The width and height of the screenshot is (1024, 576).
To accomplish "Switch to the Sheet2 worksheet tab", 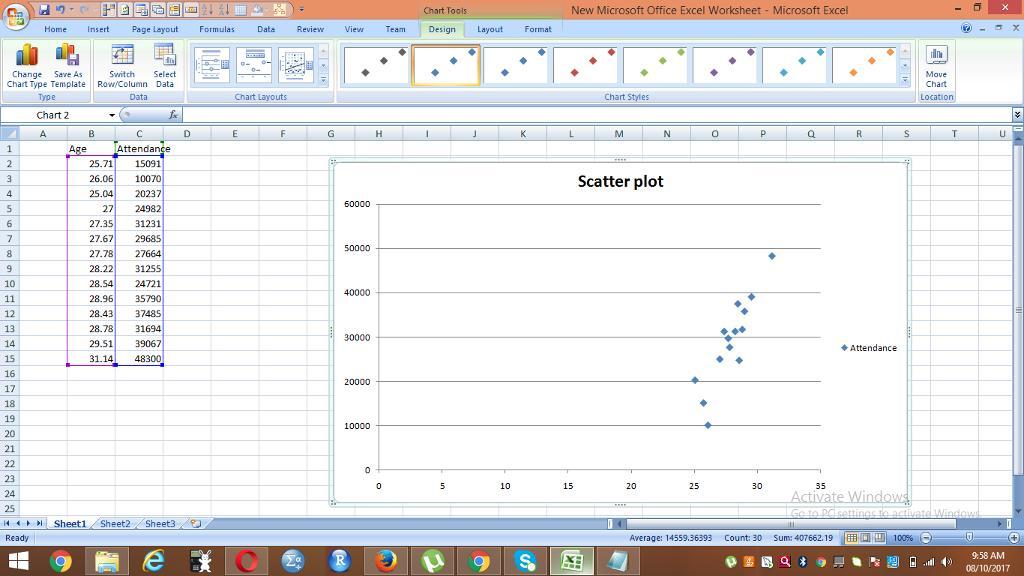I will point(114,523).
